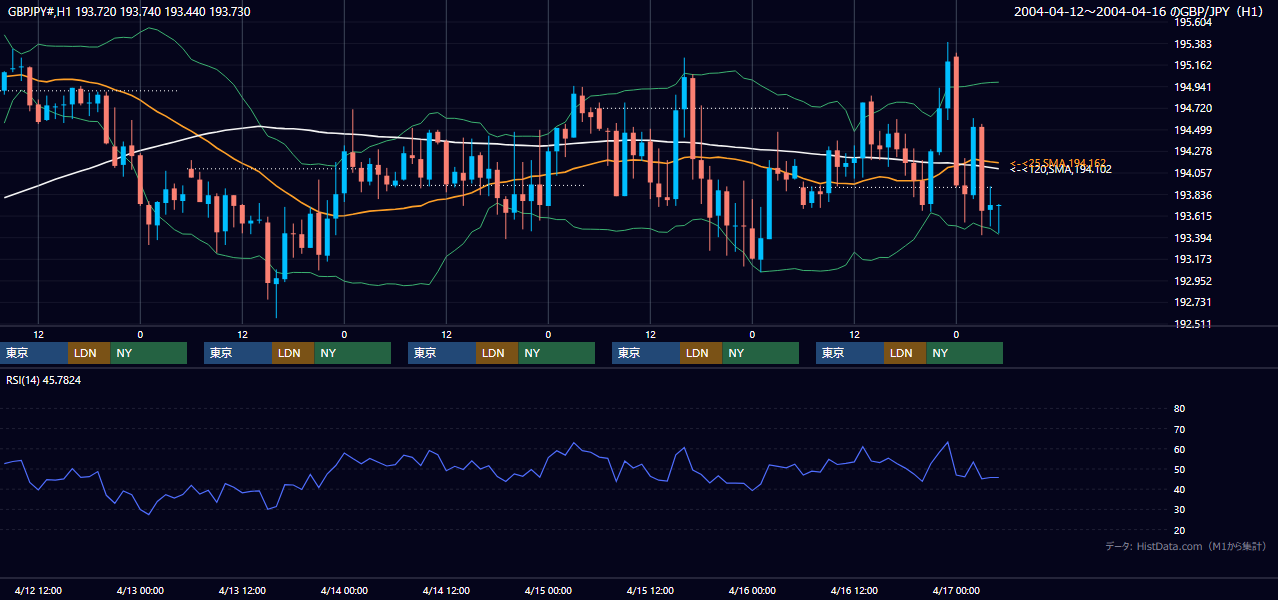Select the 東京 session block for 4/15
Viewport: 1278px width, 600px height.
pyautogui.click(x=646, y=353)
